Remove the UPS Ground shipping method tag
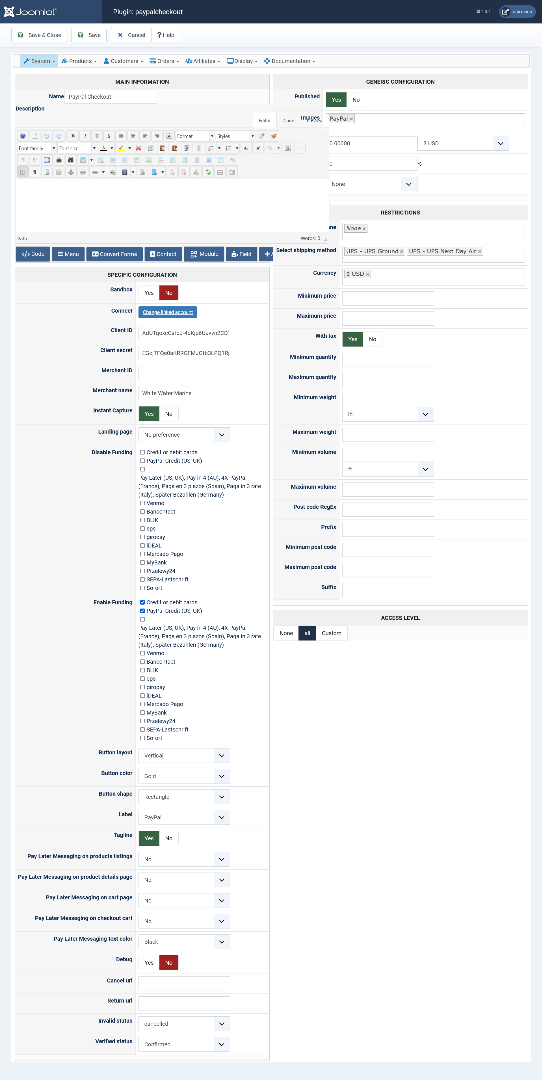The height and width of the screenshot is (1080, 542). click(402, 251)
